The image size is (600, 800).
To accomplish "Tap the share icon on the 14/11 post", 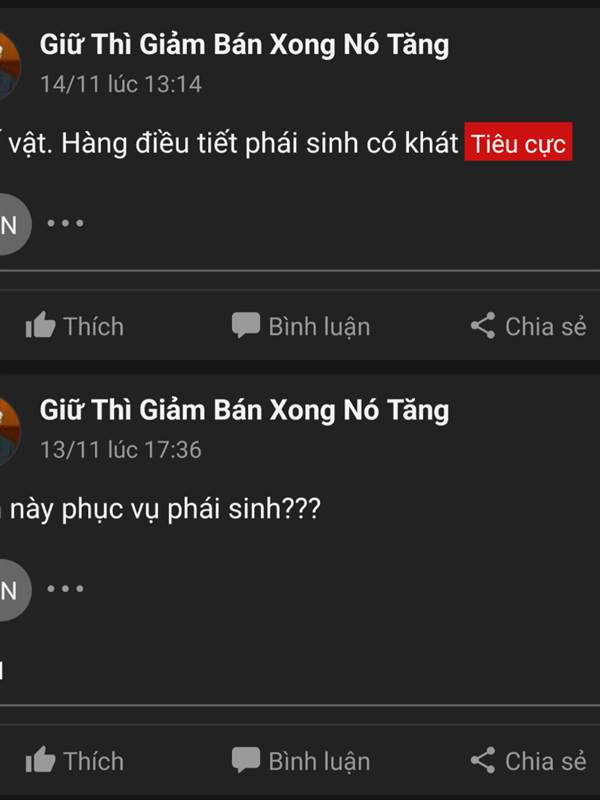I will tap(483, 326).
